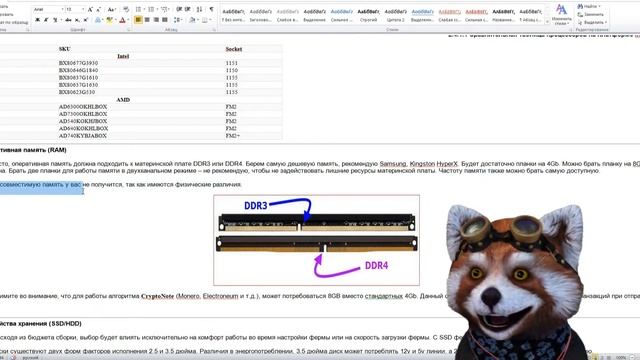Click the word 'Kingston' in RAM paragraph
The image size is (640, 360).
click(422, 164)
